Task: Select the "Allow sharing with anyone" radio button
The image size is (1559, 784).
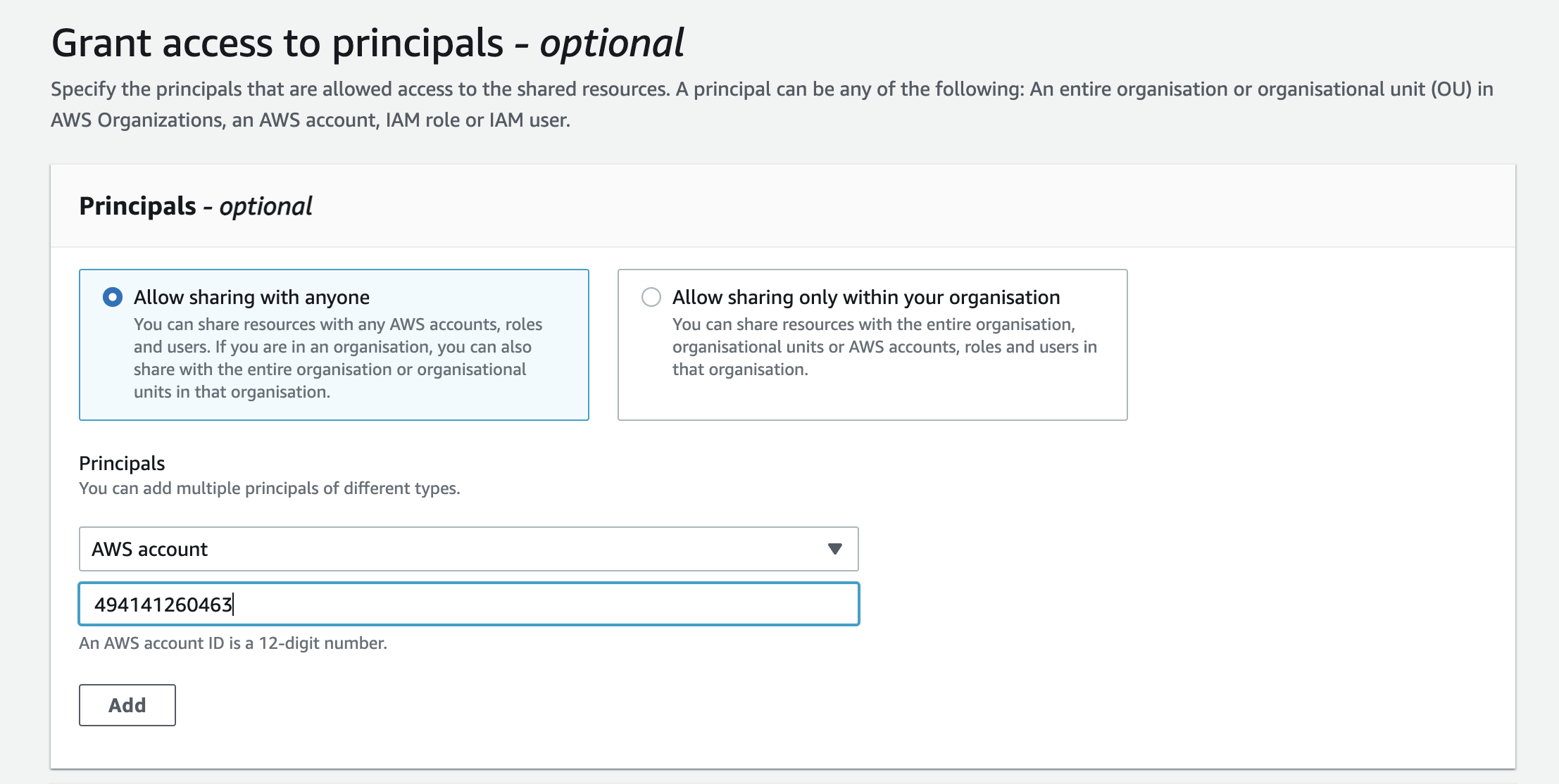Action: click(113, 297)
